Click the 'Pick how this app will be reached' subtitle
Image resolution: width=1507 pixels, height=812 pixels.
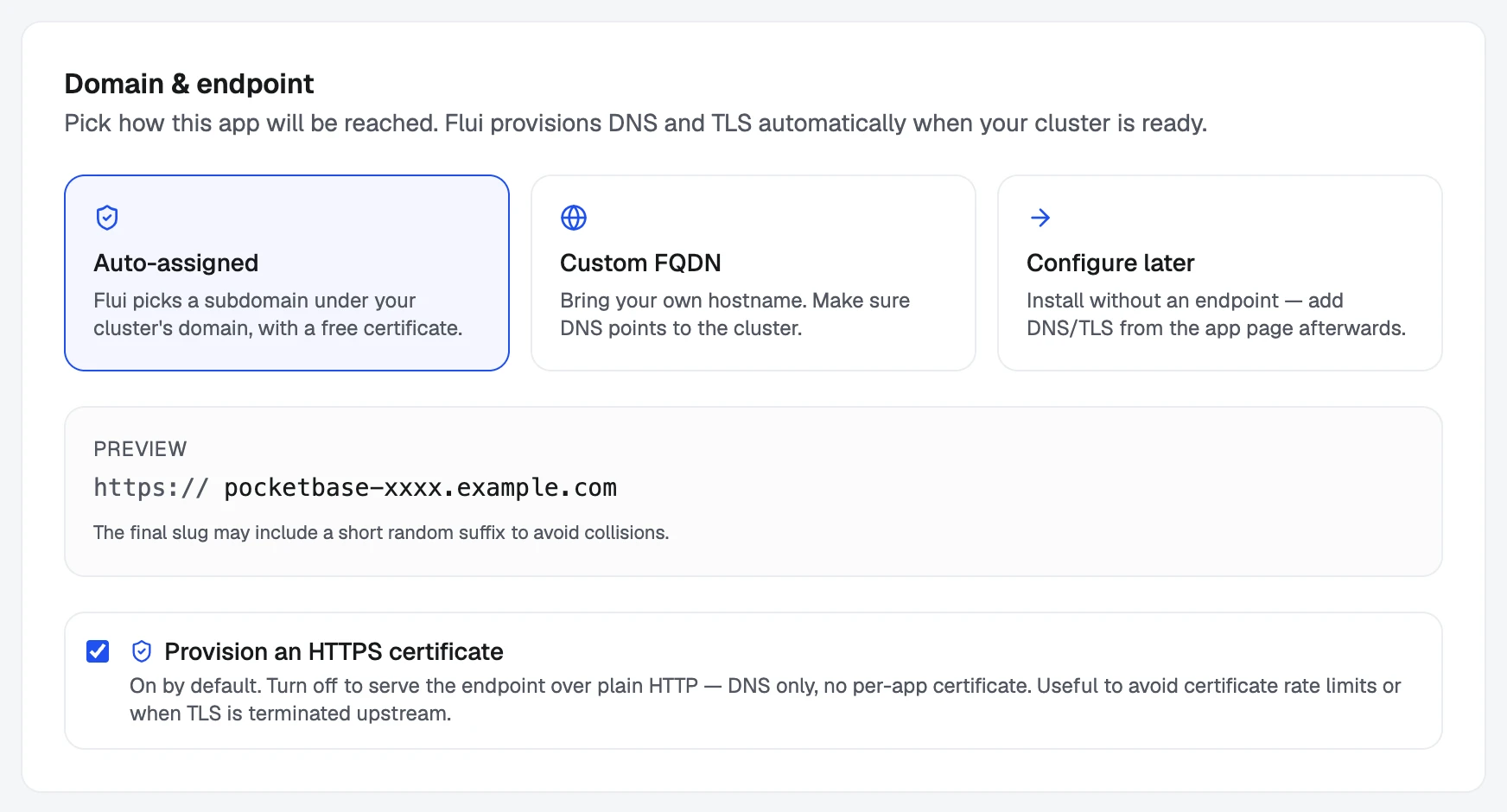(x=636, y=124)
